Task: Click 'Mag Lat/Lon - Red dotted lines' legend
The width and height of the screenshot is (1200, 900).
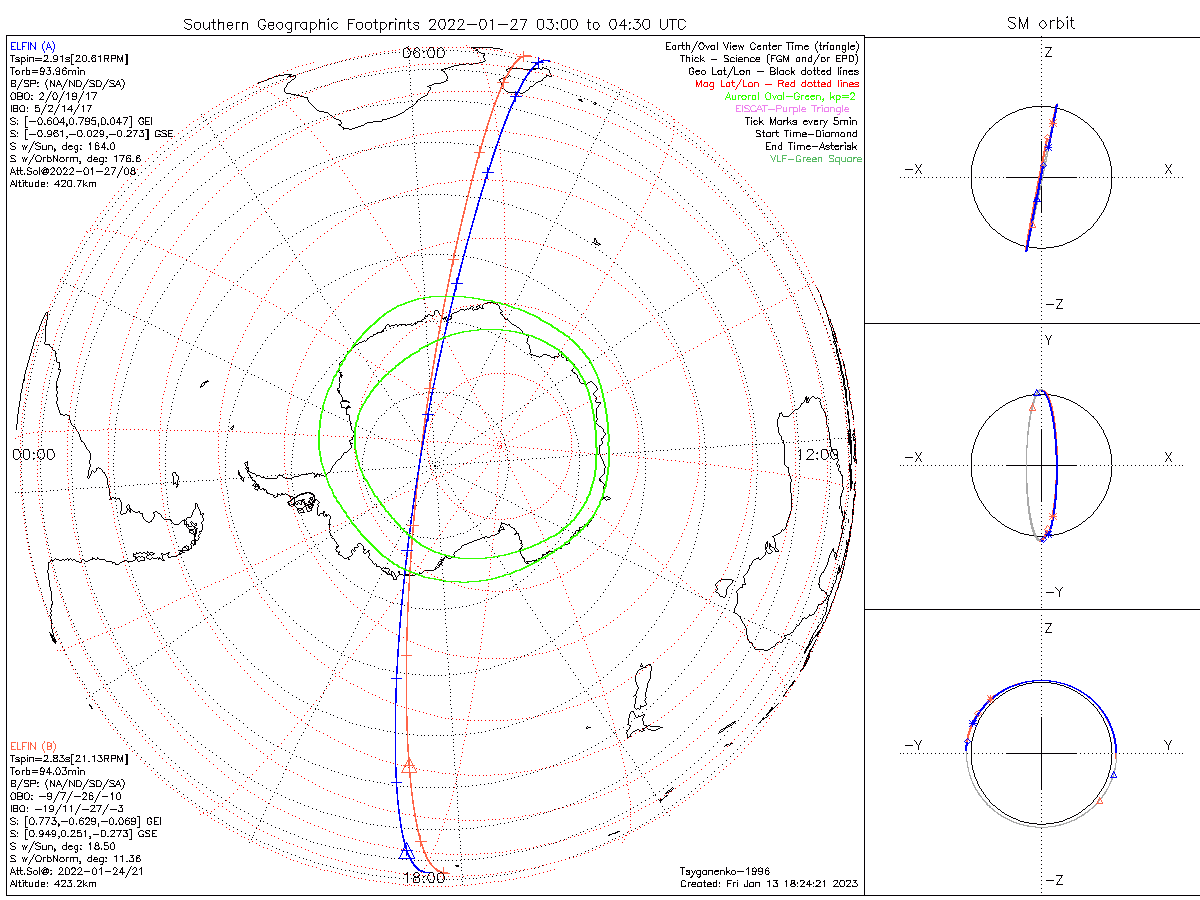Action: [x=776, y=84]
